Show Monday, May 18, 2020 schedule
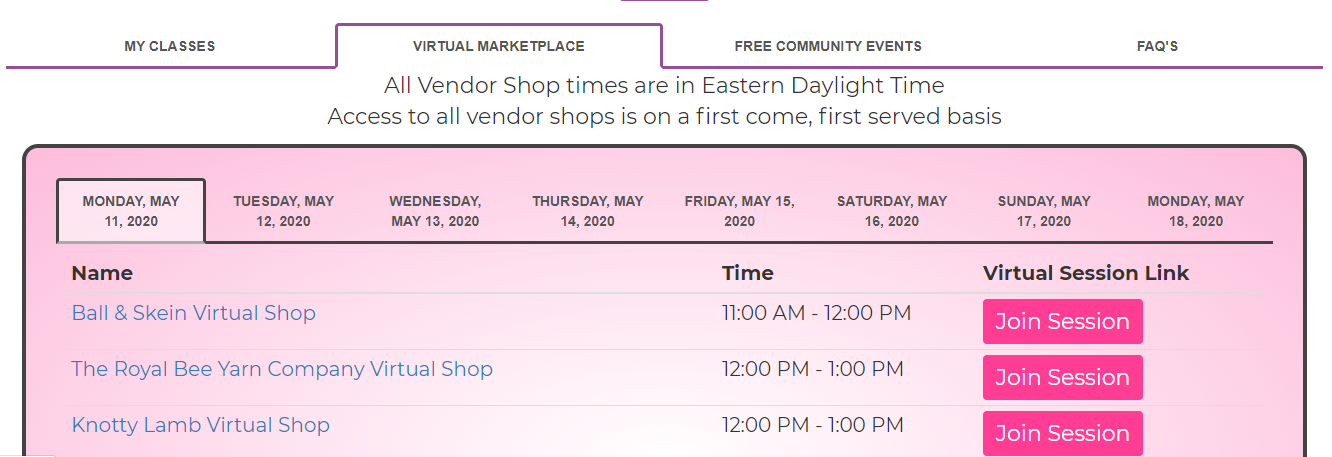The image size is (1332, 457). pos(1195,211)
